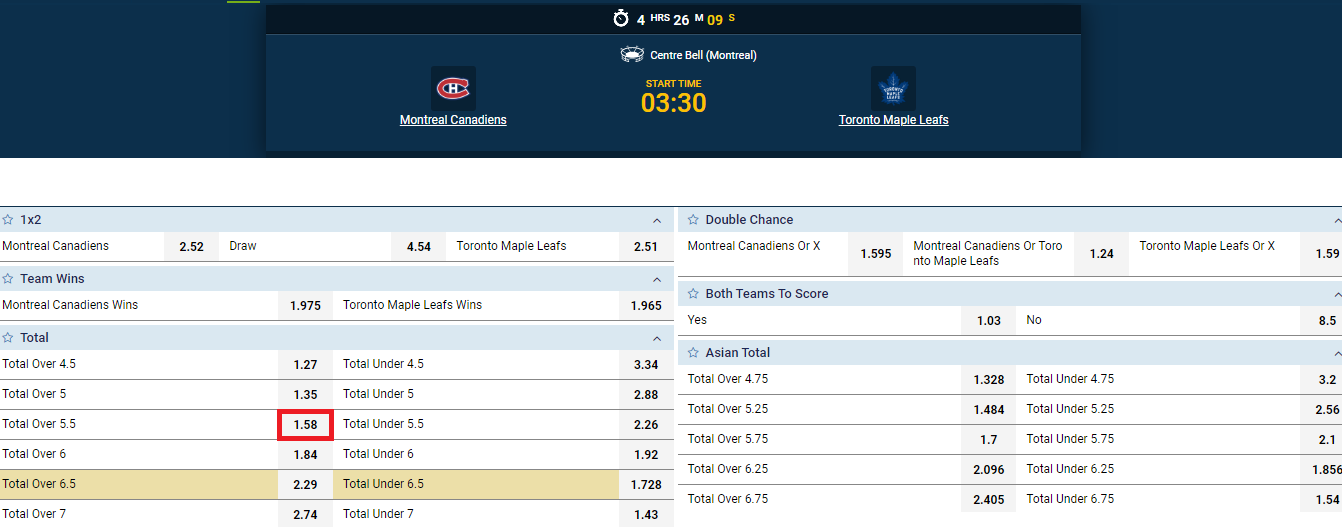Click the 03:30 start time
The width and height of the screenshot is (1342, 527).
[x=674, y=103]
